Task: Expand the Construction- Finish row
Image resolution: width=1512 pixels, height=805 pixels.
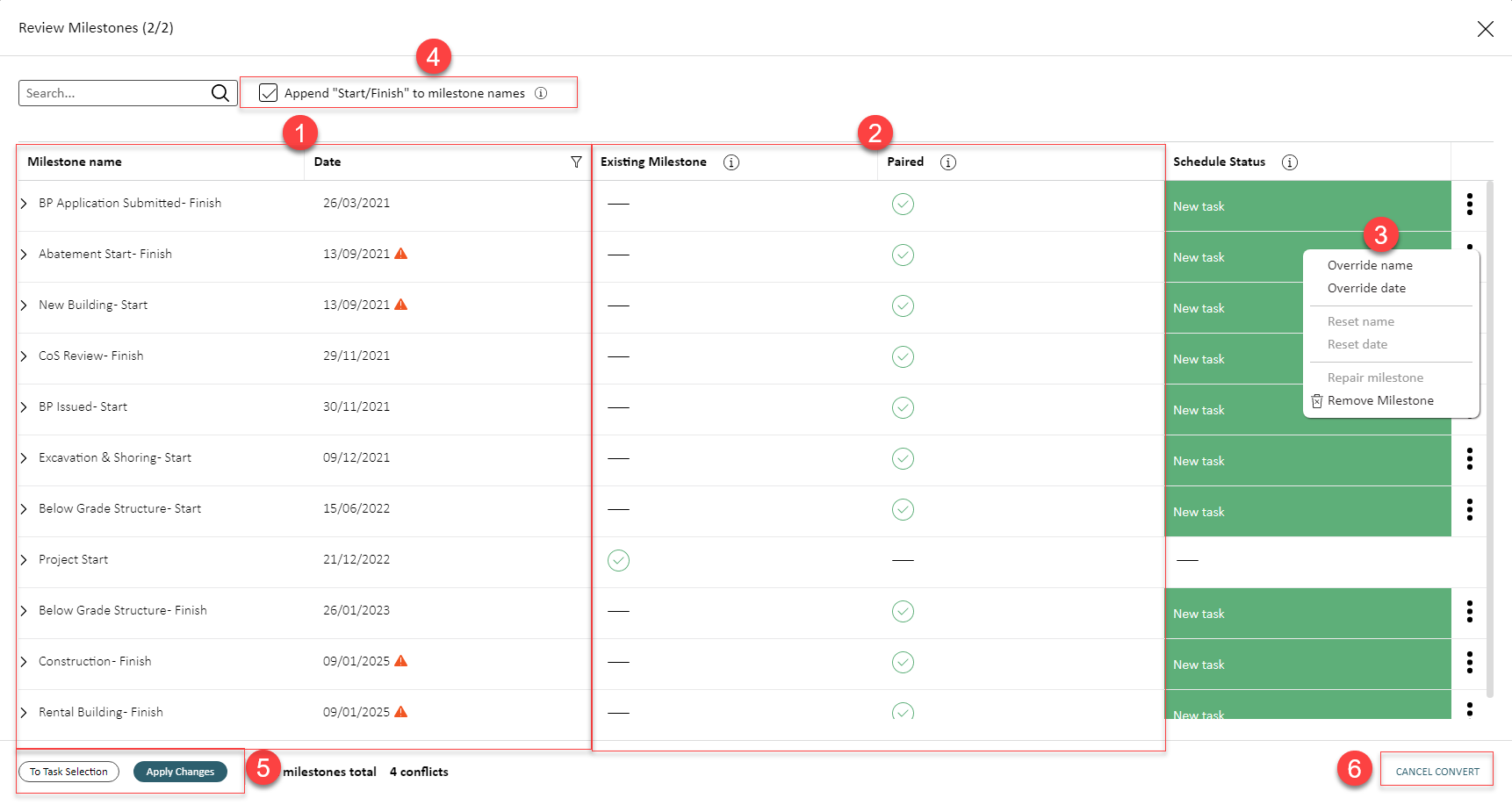Action: (x=24, y=662)
